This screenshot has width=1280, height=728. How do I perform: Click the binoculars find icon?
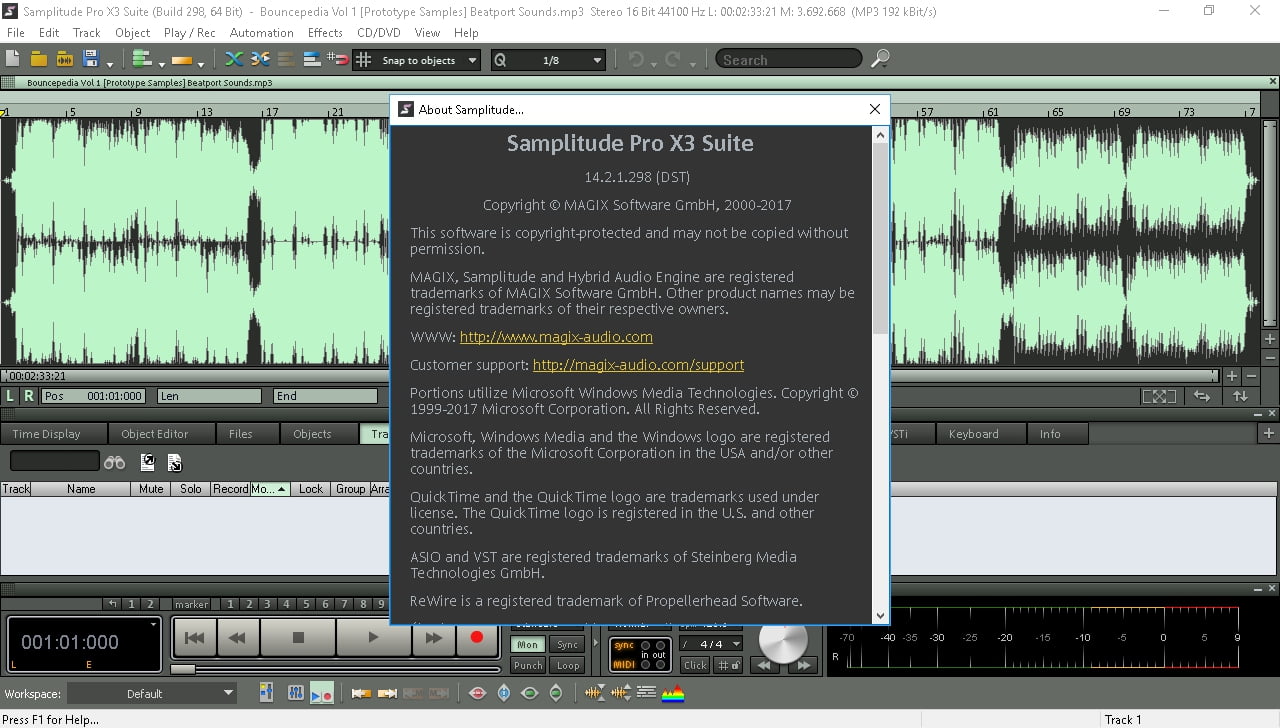coord(115,462)
